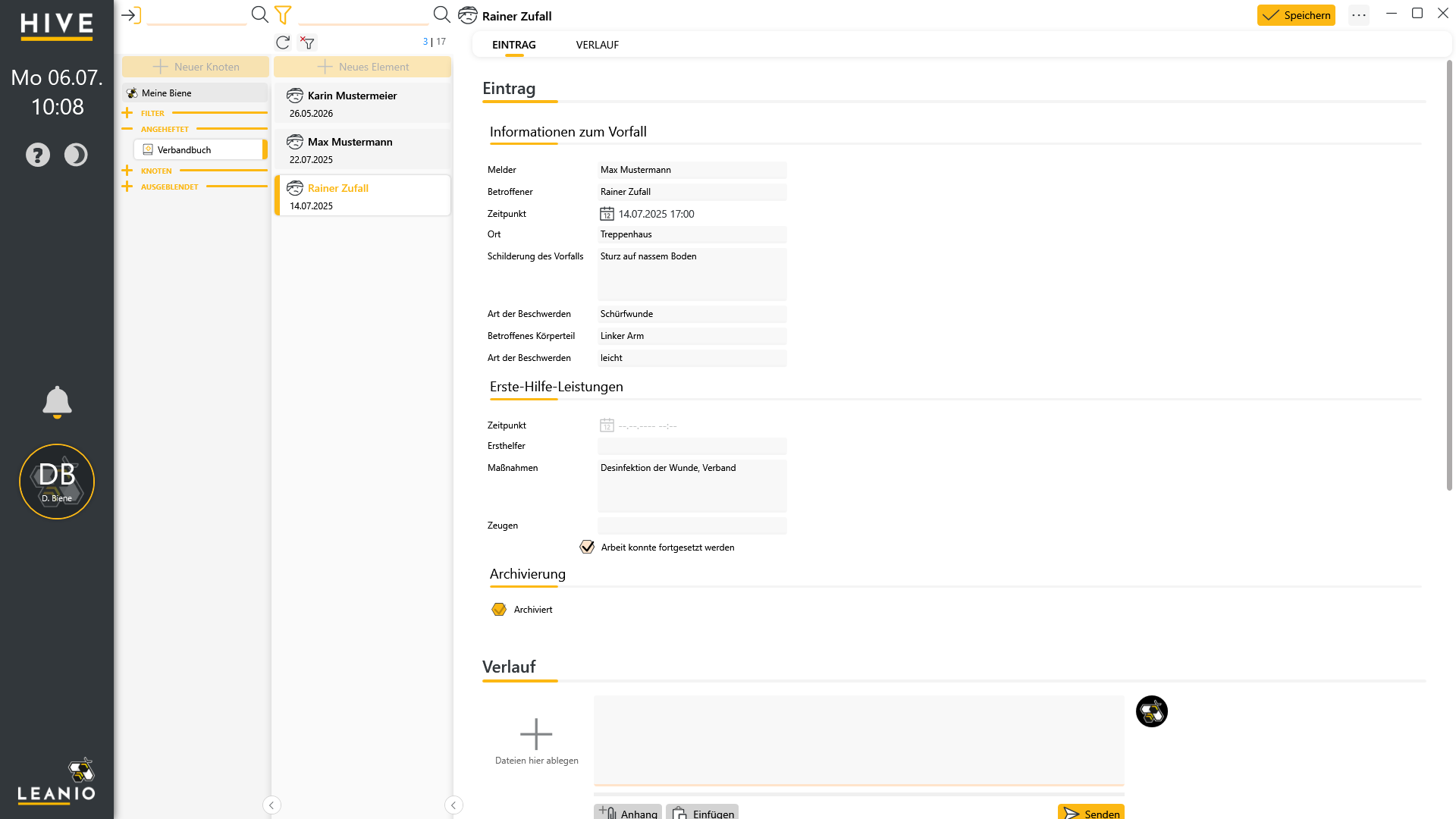
Task: Toggle 'Arbeit konnte fortgesetzt werden' checkbox
Action: (587, 547)
